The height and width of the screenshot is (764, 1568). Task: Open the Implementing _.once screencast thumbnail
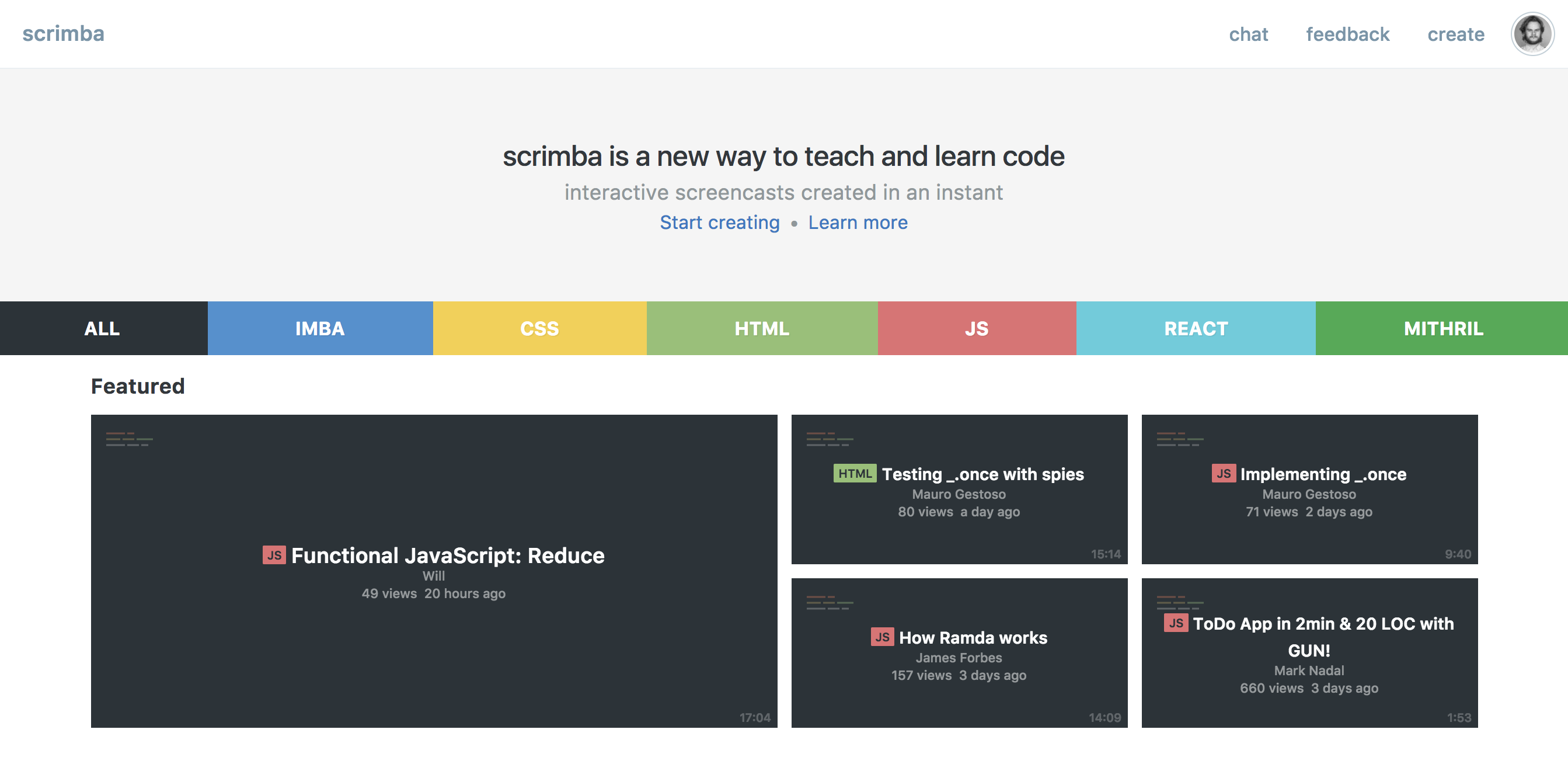pyautogui.click(x=1309, y=489)
